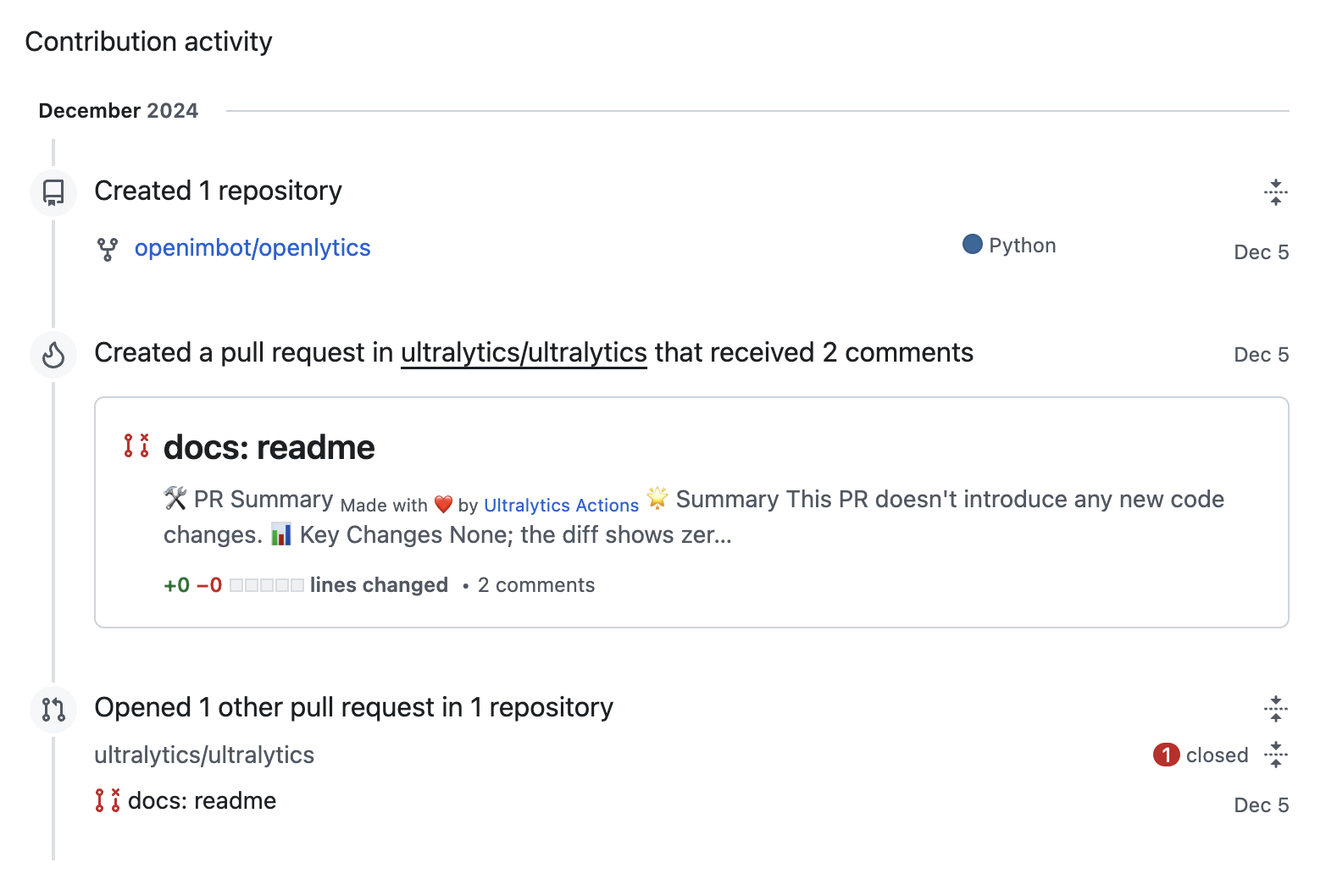Viewport: 1337px width, 896px height.
Task: Click the Dec 5 date beside Created a pull request
Action: click(1261, 355)
